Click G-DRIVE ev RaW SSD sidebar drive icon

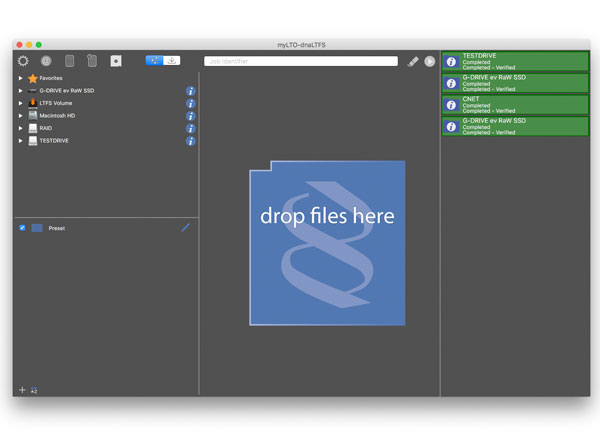(33, 91)
